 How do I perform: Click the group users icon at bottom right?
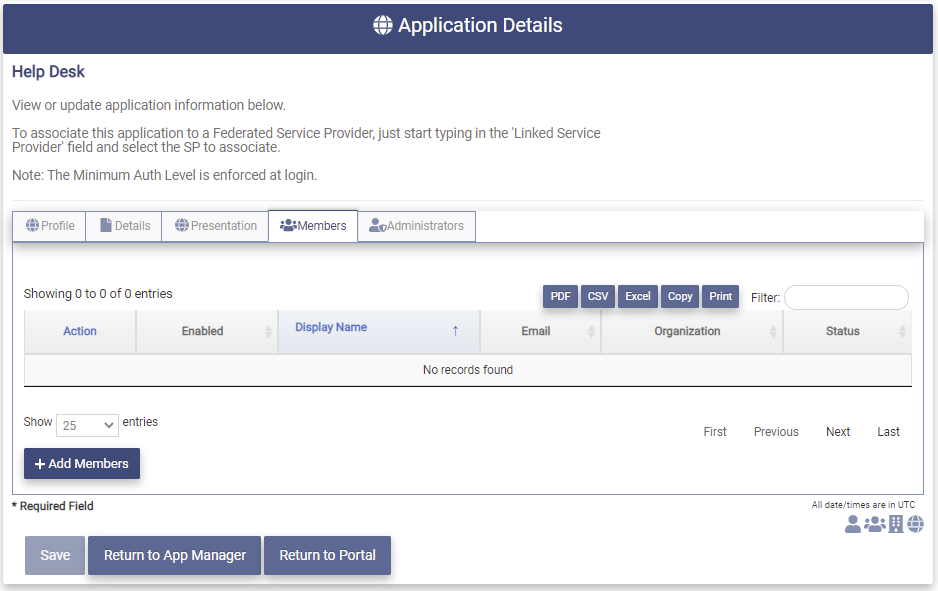point(875,524)
